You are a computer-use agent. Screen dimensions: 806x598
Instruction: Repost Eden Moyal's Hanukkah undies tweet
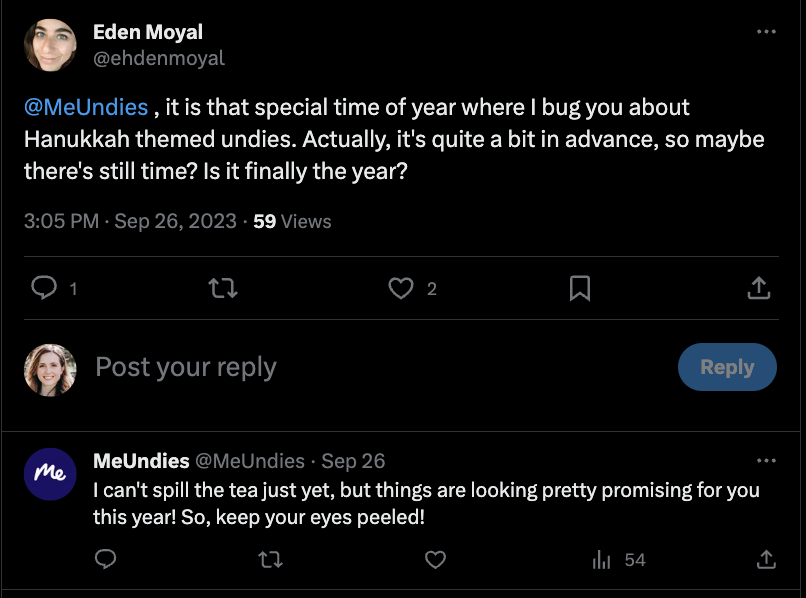(222, 289)
